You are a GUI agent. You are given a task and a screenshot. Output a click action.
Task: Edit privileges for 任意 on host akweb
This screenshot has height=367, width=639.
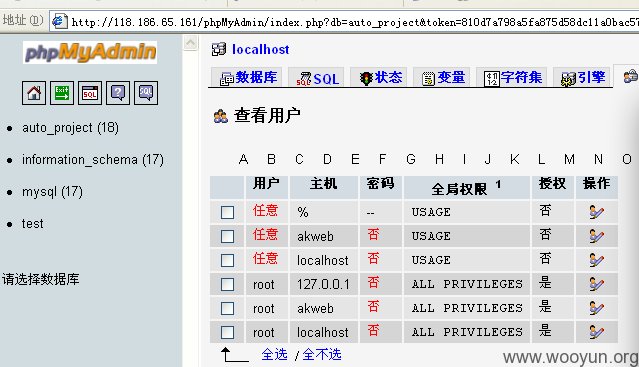pos(596,236)
